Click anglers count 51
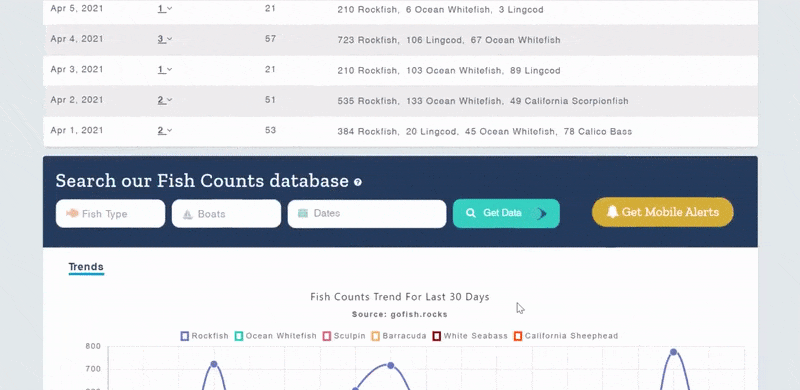The image size is (800, 390). pos(270,100)
